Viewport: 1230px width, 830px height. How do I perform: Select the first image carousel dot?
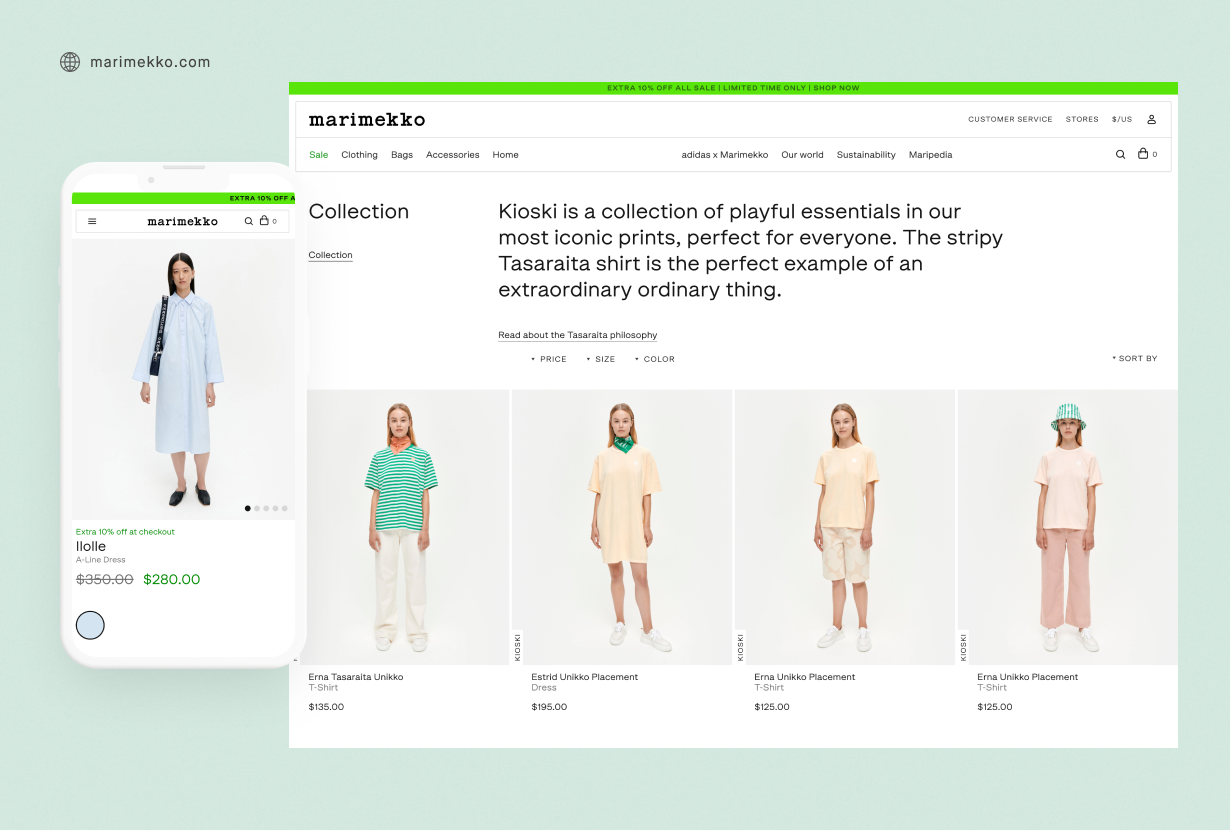(248, 508)
